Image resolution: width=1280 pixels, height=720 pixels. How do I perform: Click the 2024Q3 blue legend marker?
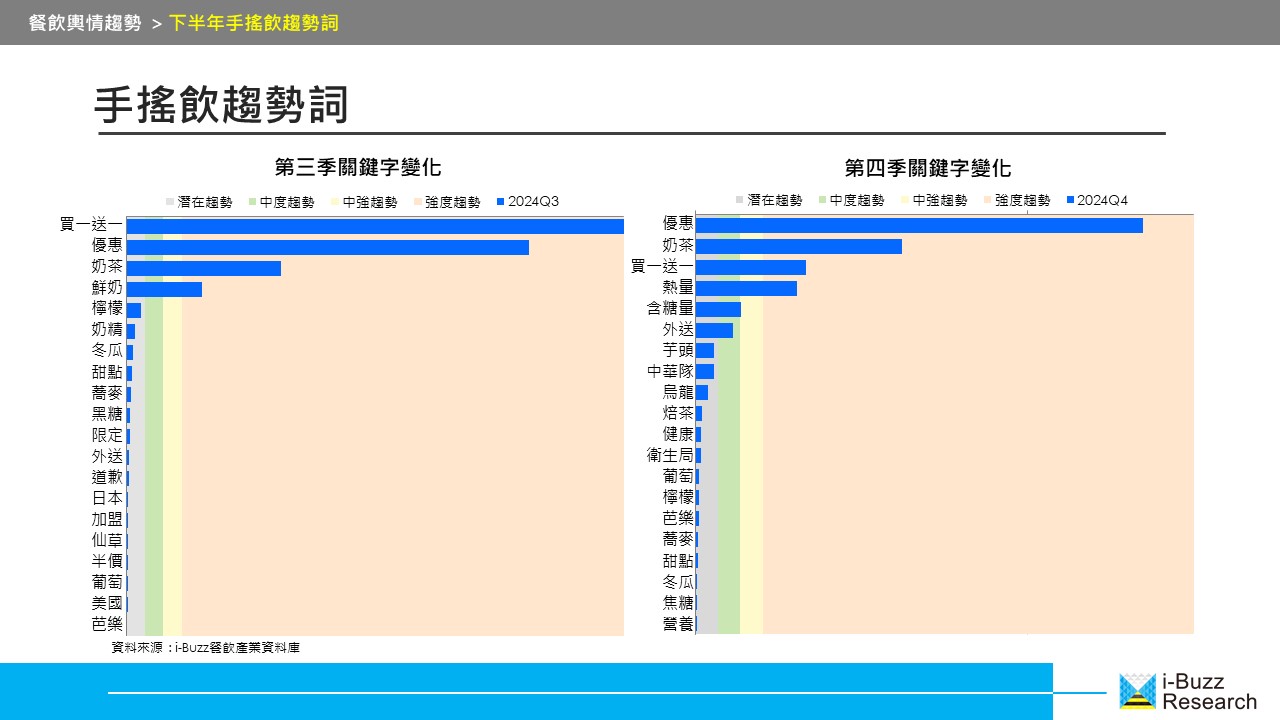pyautogui.click(x=501, y=202)
